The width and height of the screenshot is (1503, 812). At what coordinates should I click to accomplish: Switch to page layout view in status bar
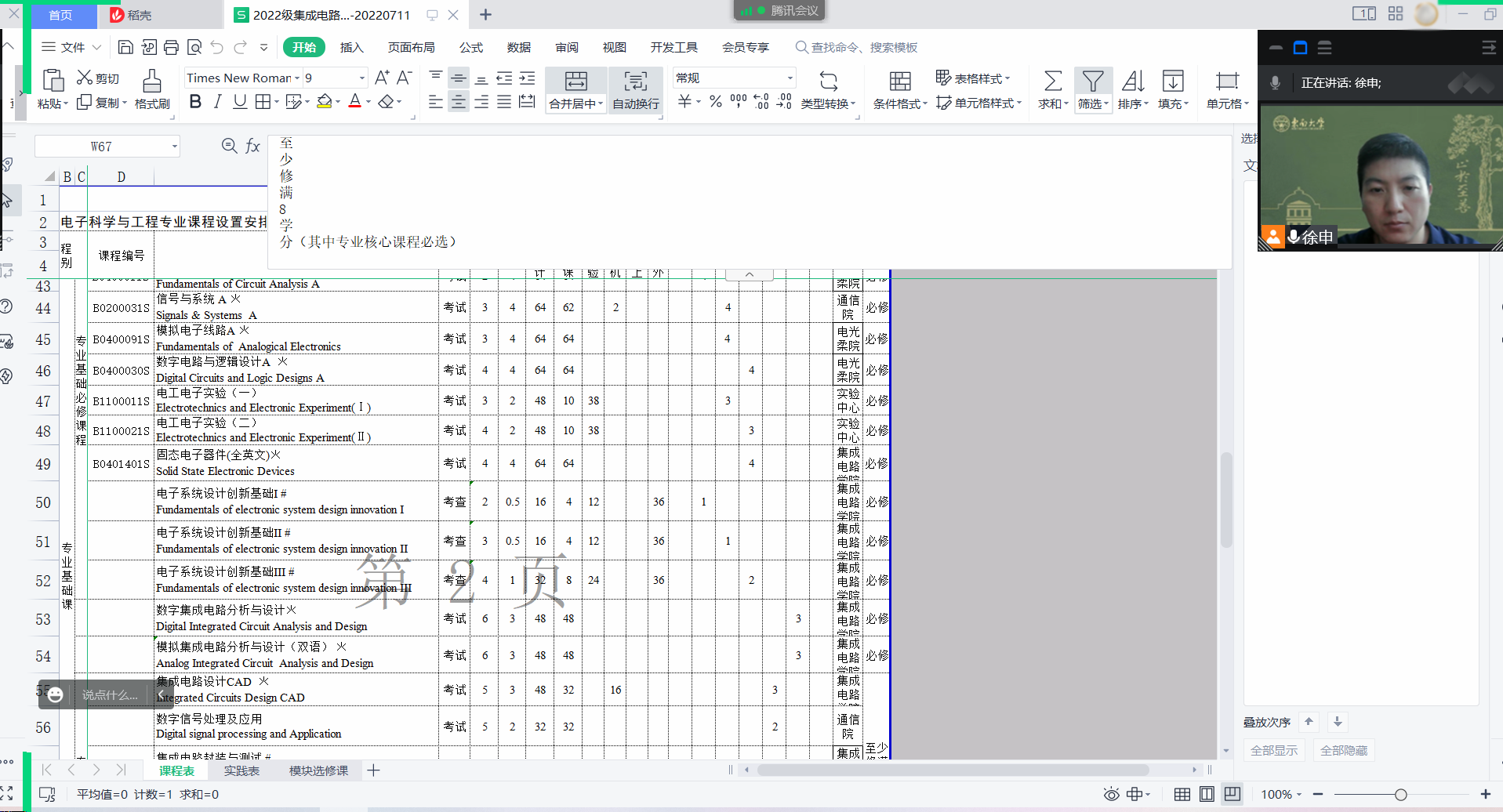coord(1207,794)
